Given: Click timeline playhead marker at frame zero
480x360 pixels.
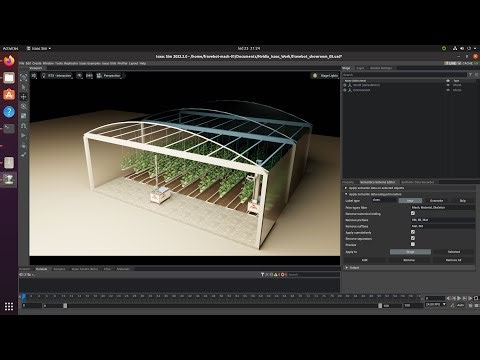Looking at the screenshot, I should (23, 296).
